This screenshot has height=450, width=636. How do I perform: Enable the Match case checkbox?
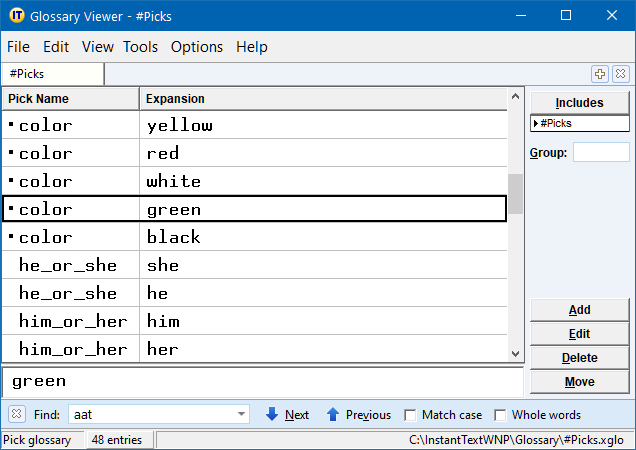click(x=411, y=415)
